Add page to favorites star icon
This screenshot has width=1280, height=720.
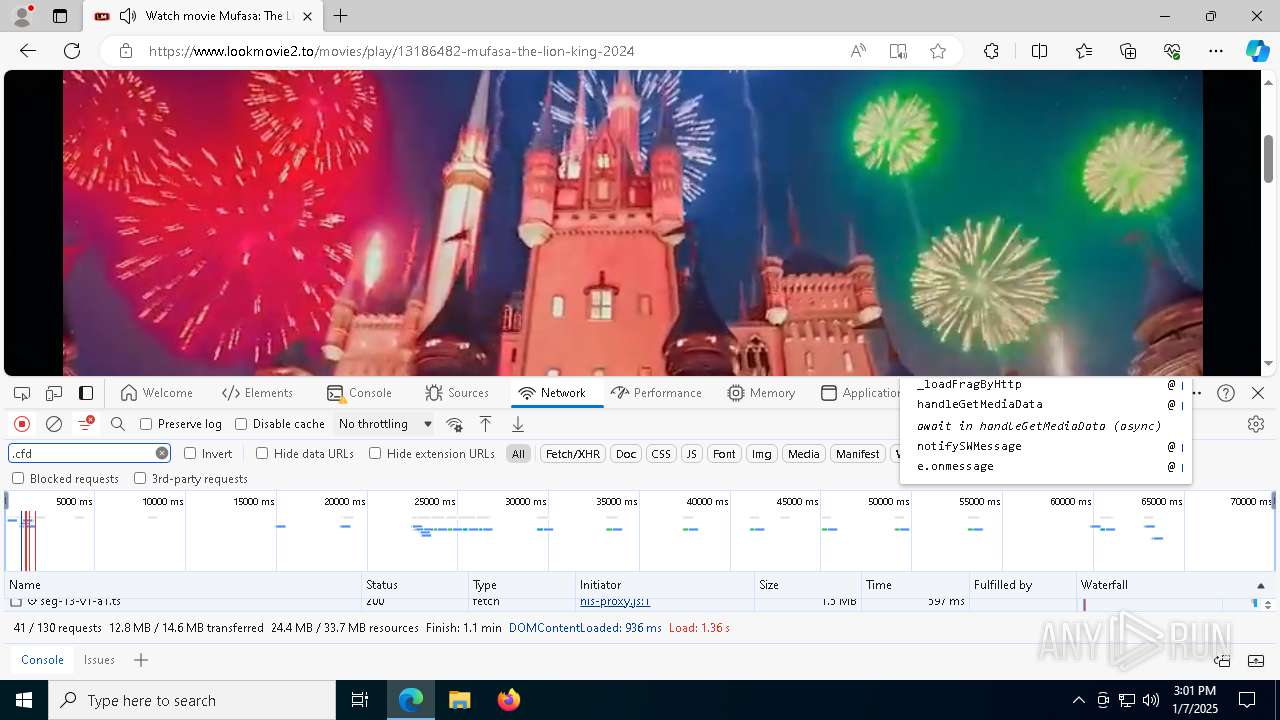[938, 51]
